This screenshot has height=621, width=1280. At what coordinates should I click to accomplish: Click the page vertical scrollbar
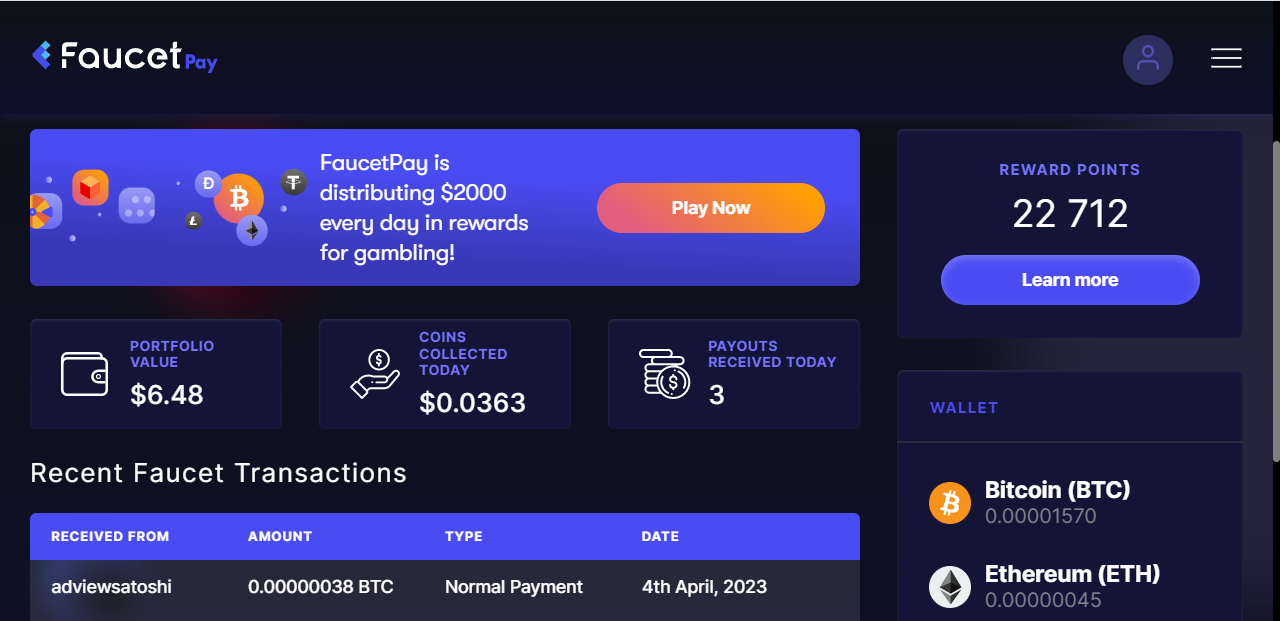pyautogui.click(x=1274, y=300)
